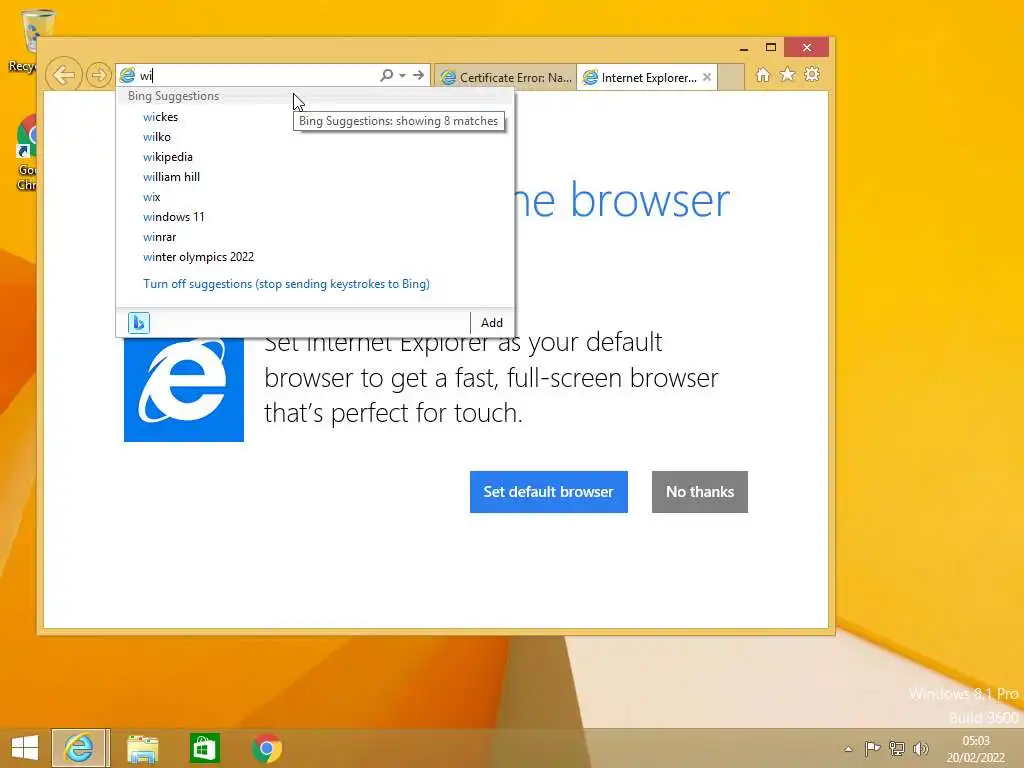This screenshot has height=768, width=1024.
Task: Click the network status tray icon
Action: (x=897, y=748)
